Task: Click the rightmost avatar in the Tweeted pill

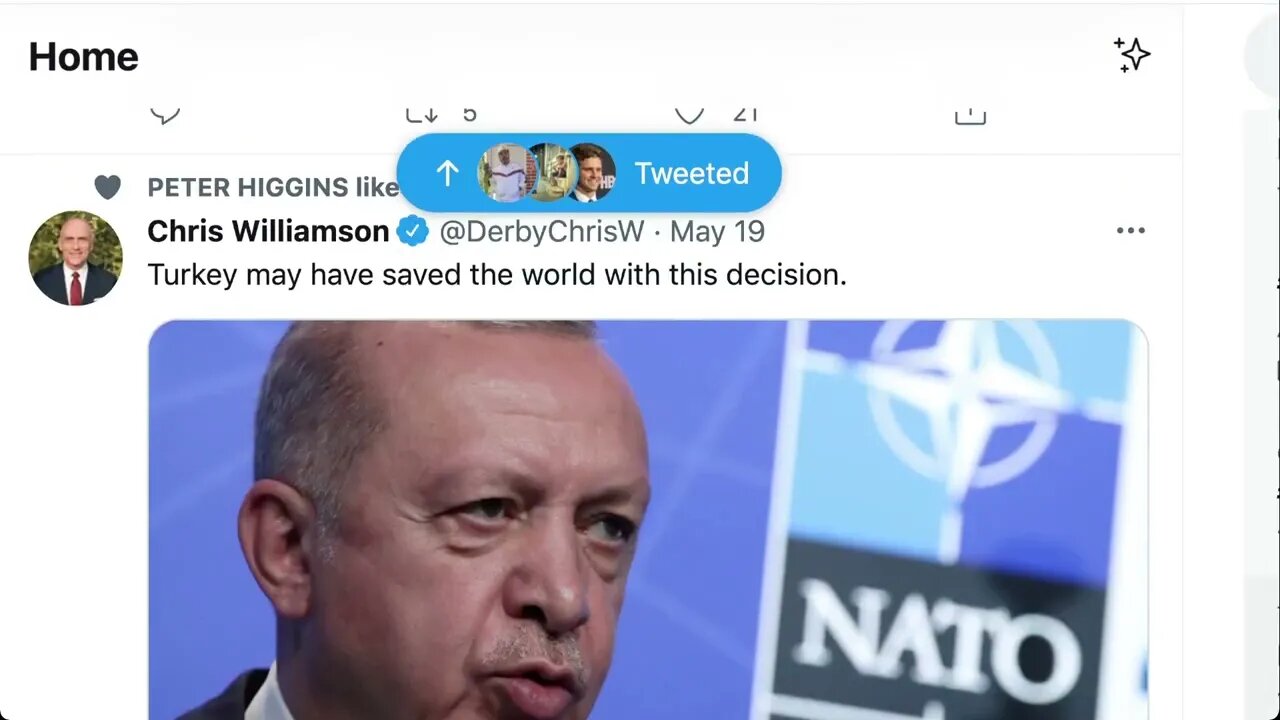Action: 591,172
